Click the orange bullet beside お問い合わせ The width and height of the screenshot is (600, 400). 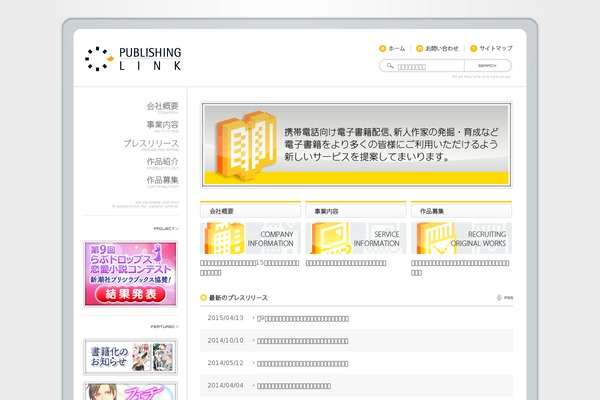coord(419,49)
